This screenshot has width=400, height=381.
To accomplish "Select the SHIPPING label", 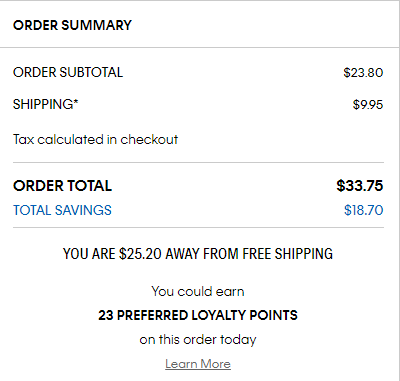I will point(43,104).
